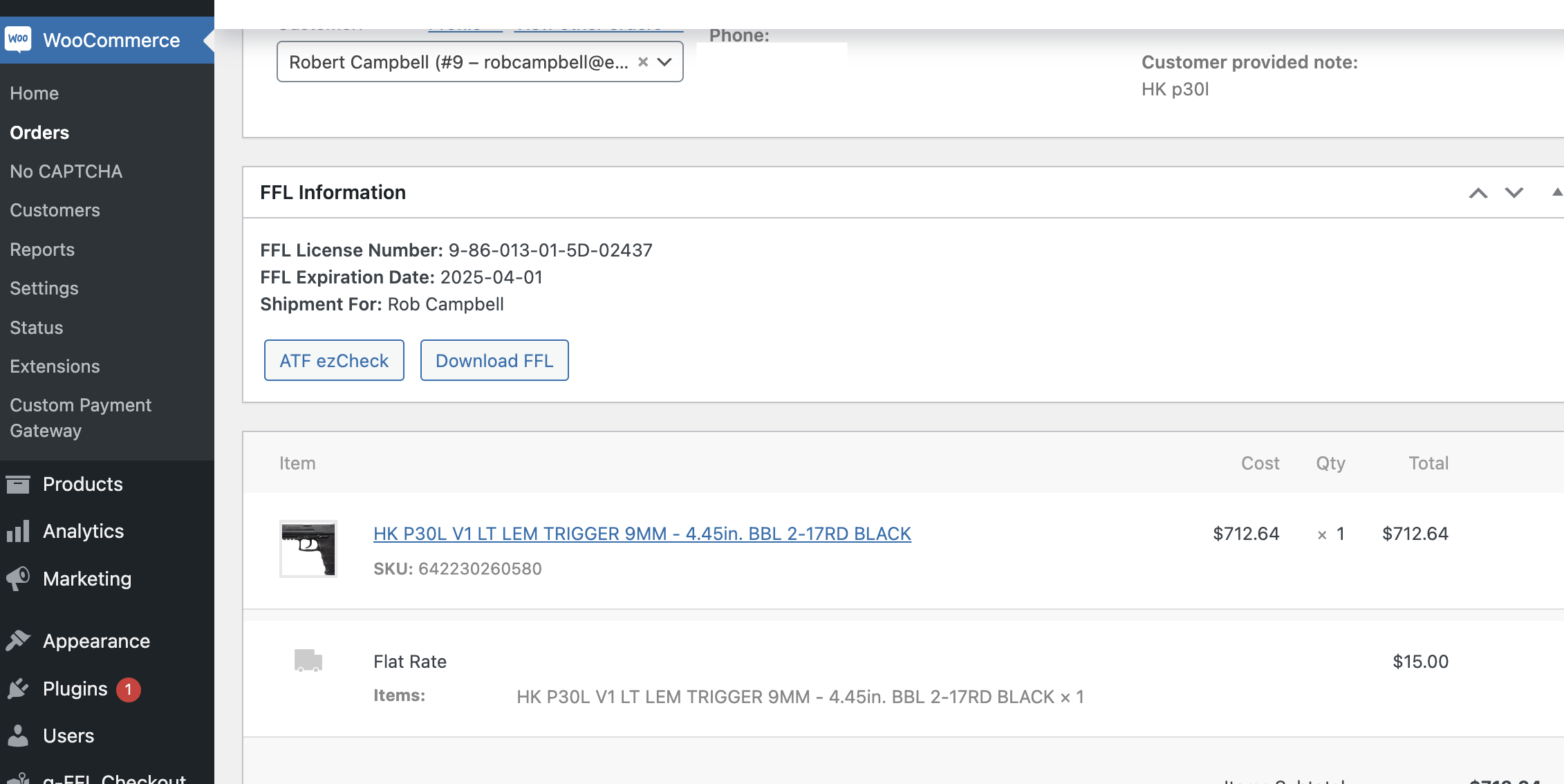1564x784 pixels.
Task: Move FFL Information panel down
Action: (1514, 193)
